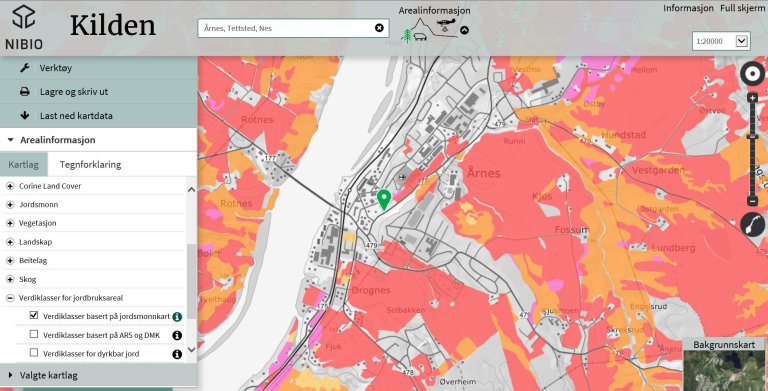Click the Bakgrunnskart aerial thumbnail
The width and height of the screenshot is (768, 391).
click(x=725, y=371)
